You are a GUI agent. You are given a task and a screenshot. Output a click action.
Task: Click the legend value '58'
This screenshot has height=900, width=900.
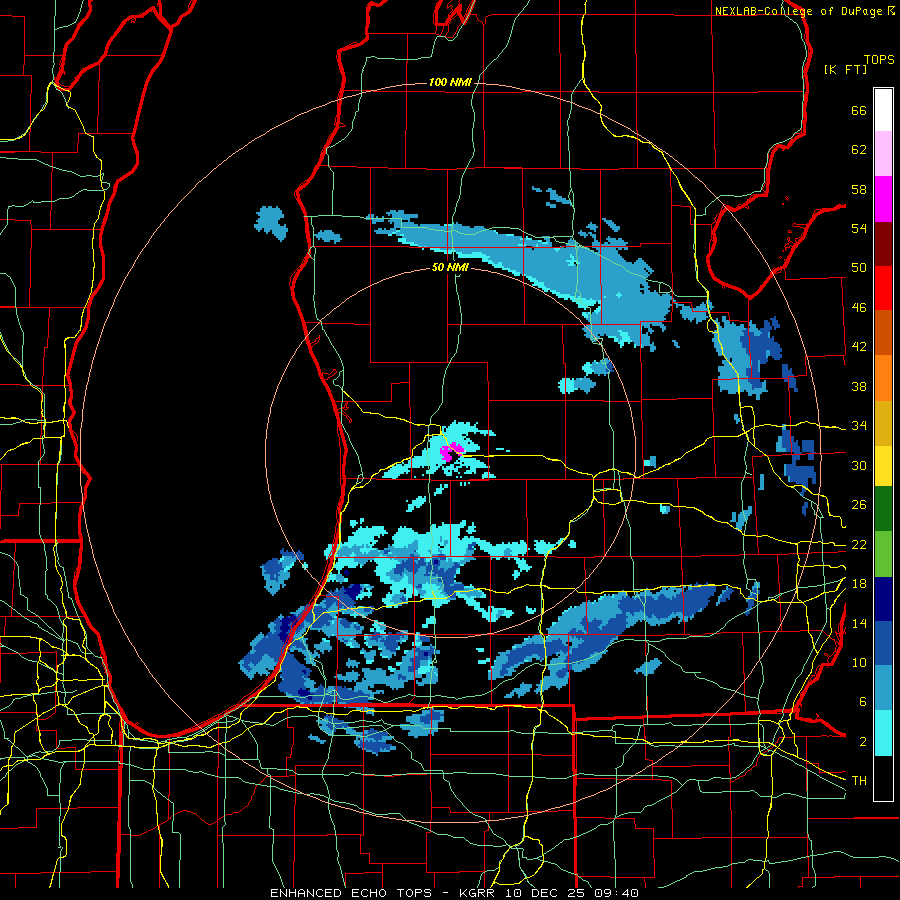click(859, 189)
